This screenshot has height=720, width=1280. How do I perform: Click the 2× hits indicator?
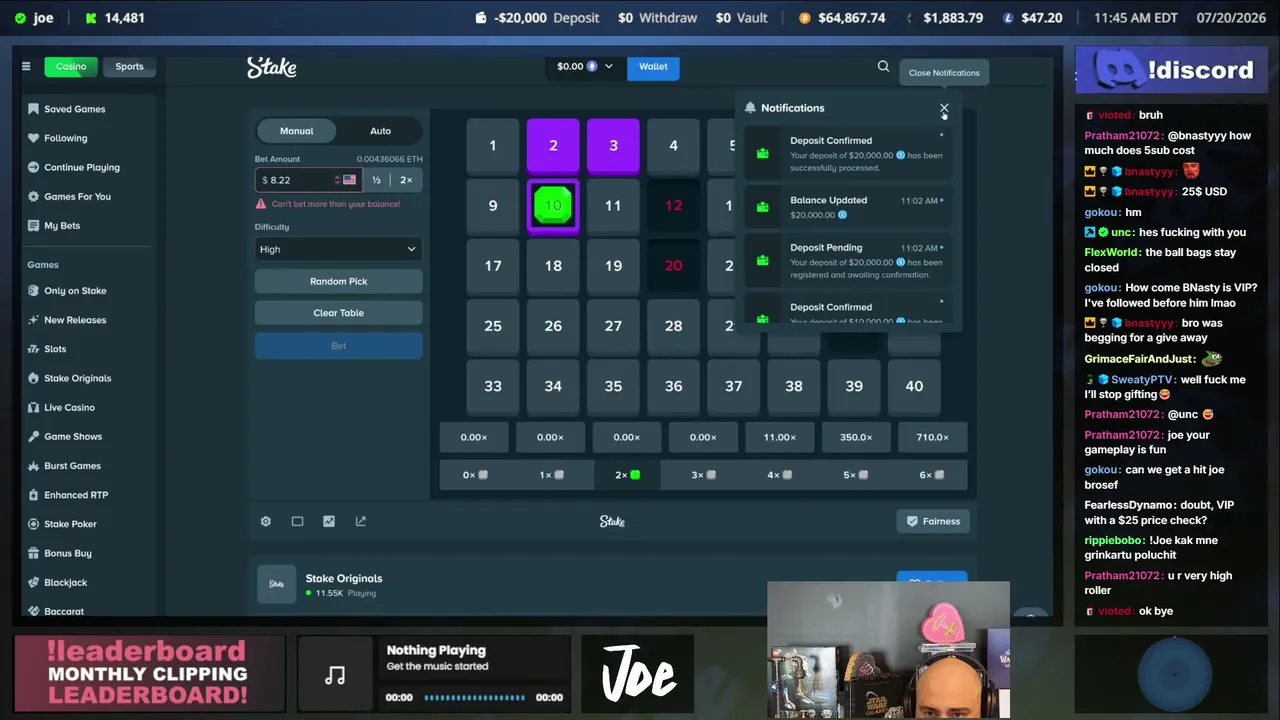tap(627, 475)
